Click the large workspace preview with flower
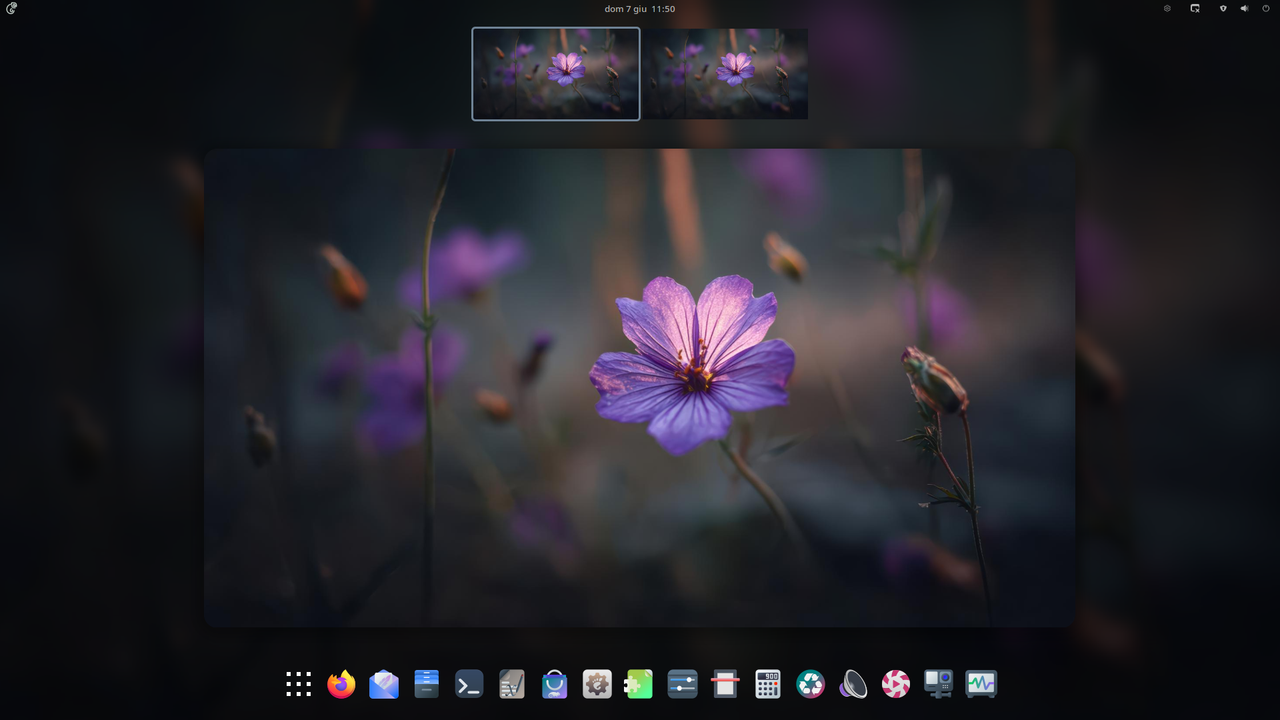Viewport: 1280px width, 720px height. tap(640, 388)
